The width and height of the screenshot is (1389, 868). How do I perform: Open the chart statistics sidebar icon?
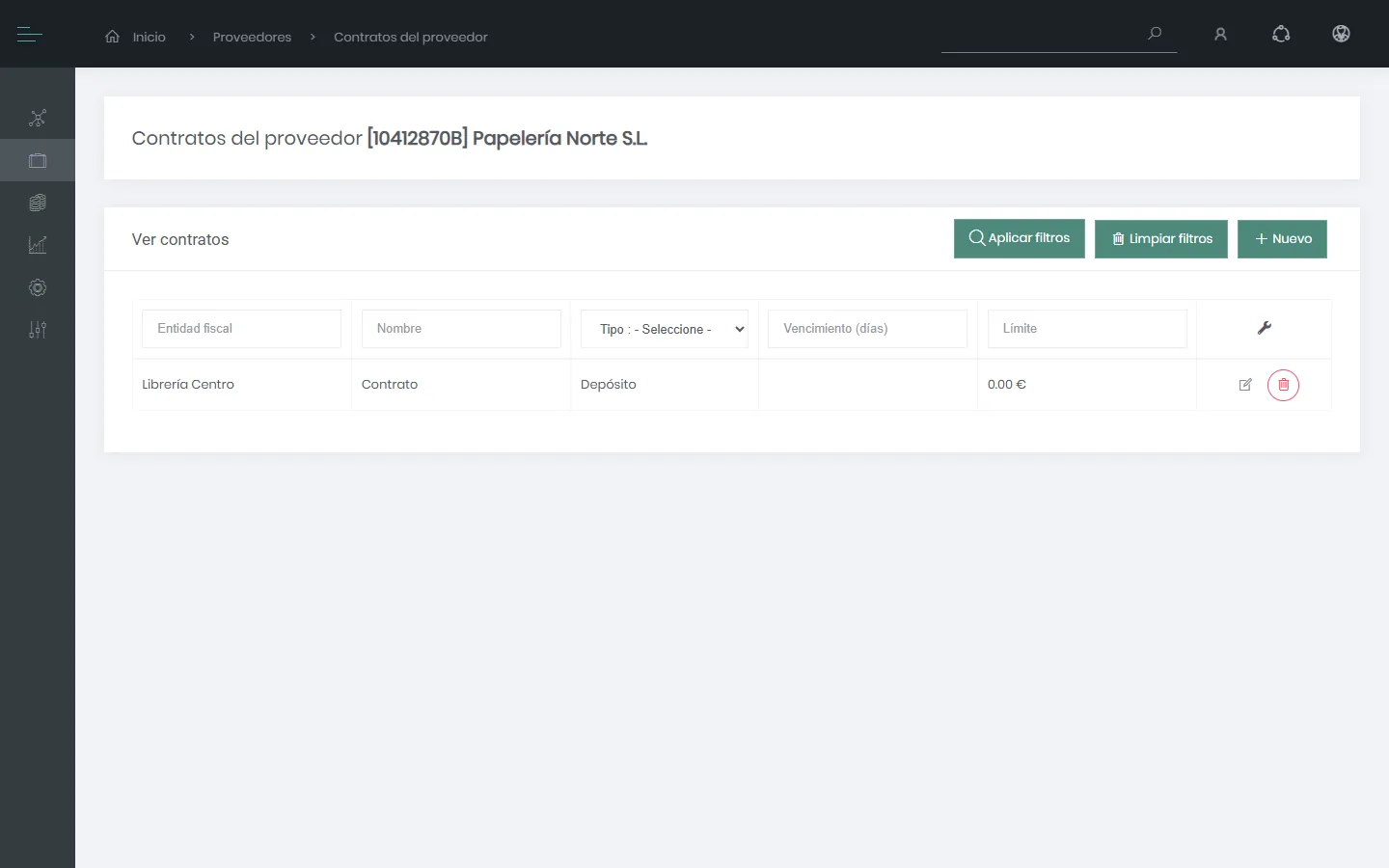point(38,245)
